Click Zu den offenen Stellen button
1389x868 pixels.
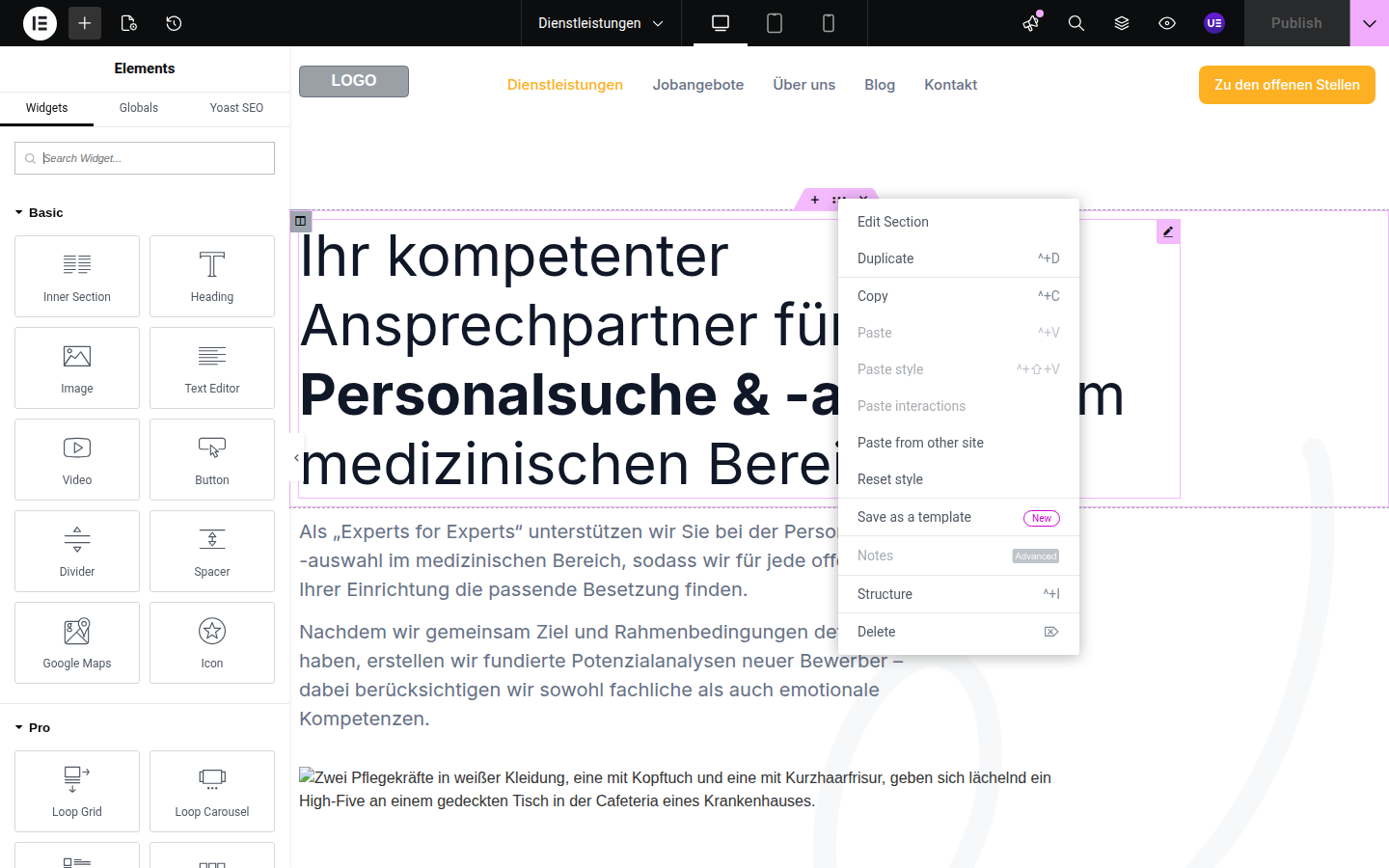pyautogui.click(x=1287, y=85)
